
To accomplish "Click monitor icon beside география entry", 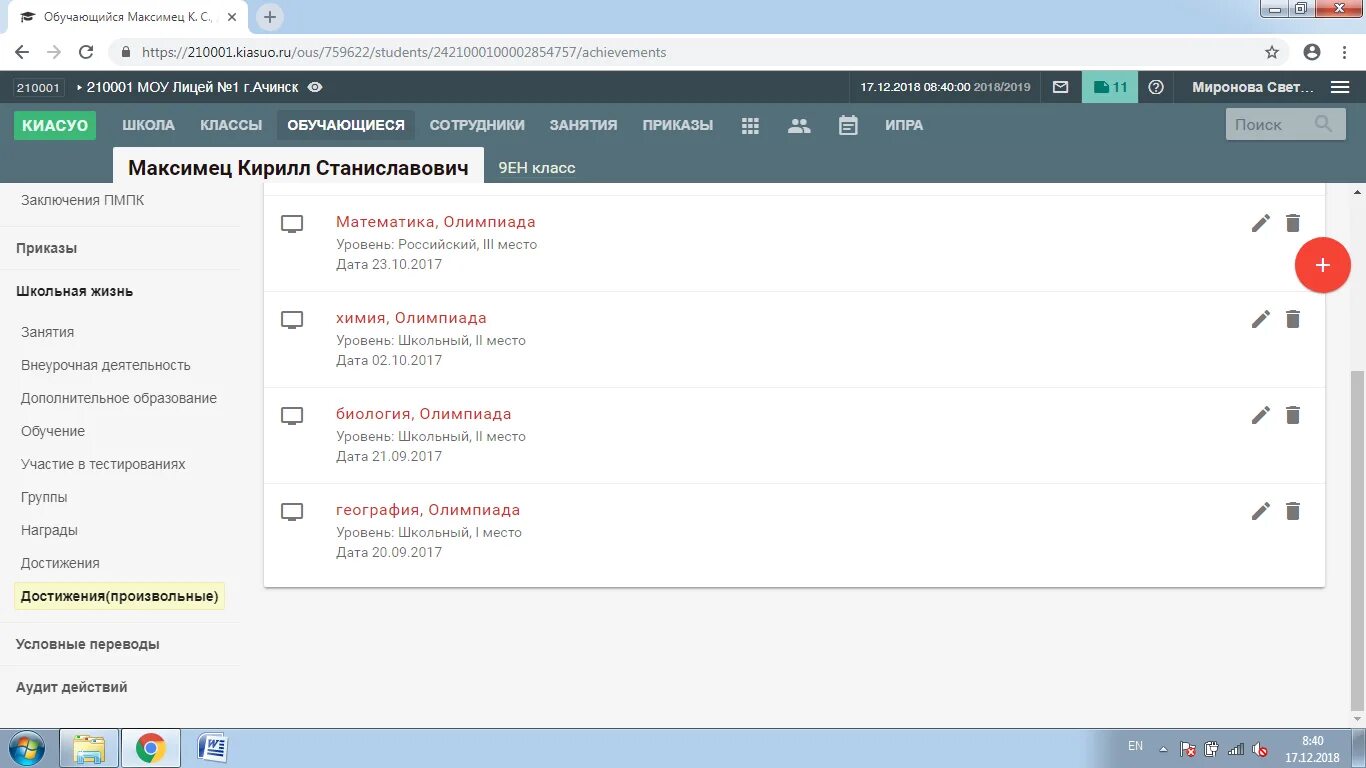I will 291,511.
